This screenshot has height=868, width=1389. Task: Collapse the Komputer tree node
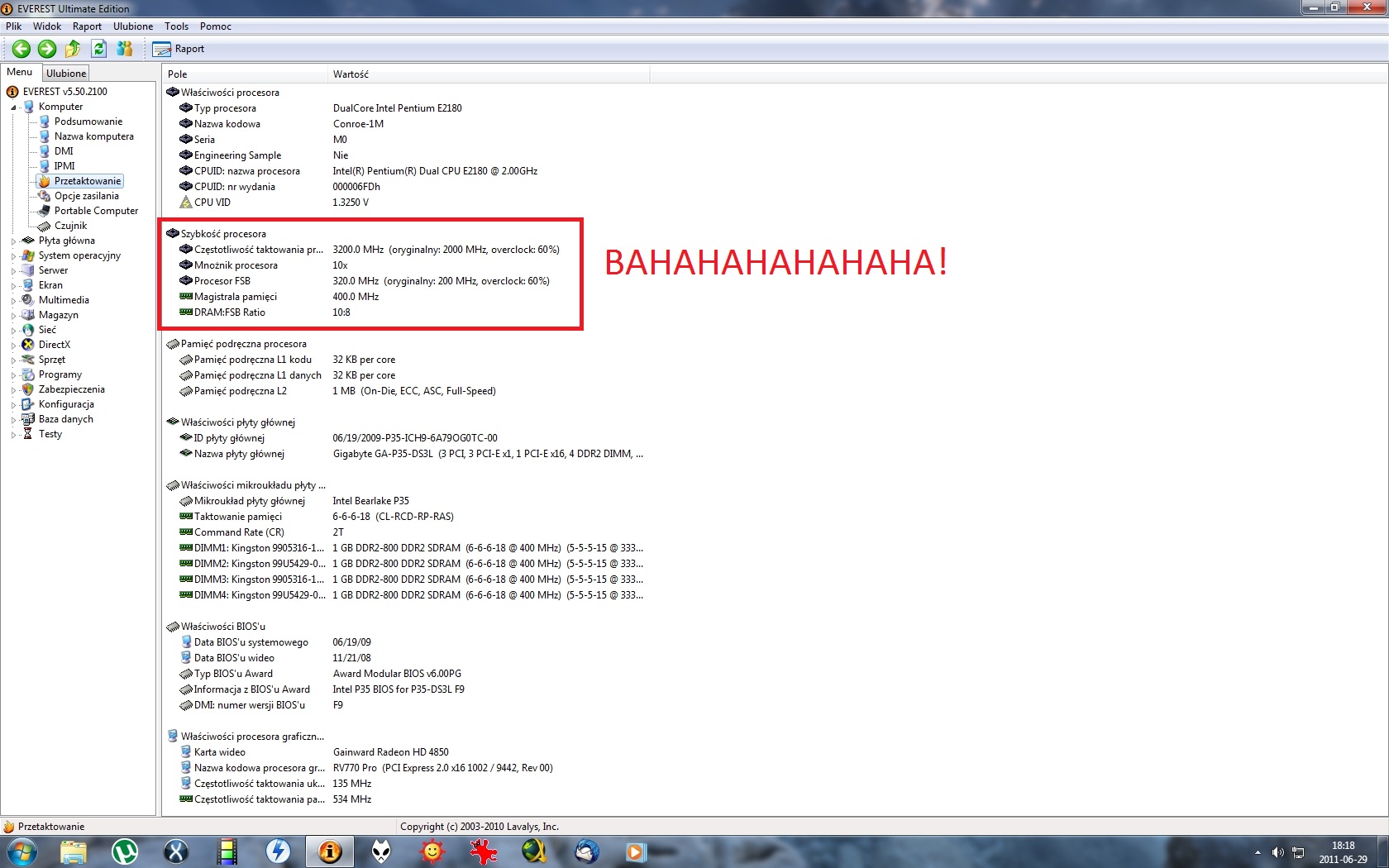pyautogui.click(x=13, y=107)
